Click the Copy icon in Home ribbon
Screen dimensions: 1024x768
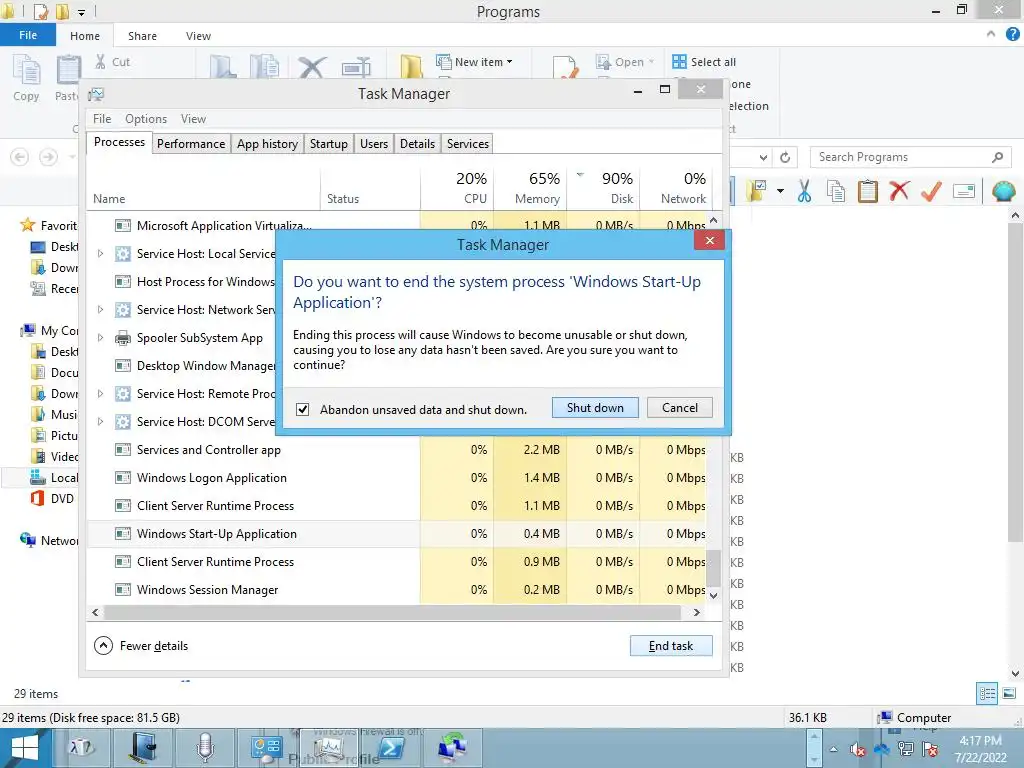26,78
